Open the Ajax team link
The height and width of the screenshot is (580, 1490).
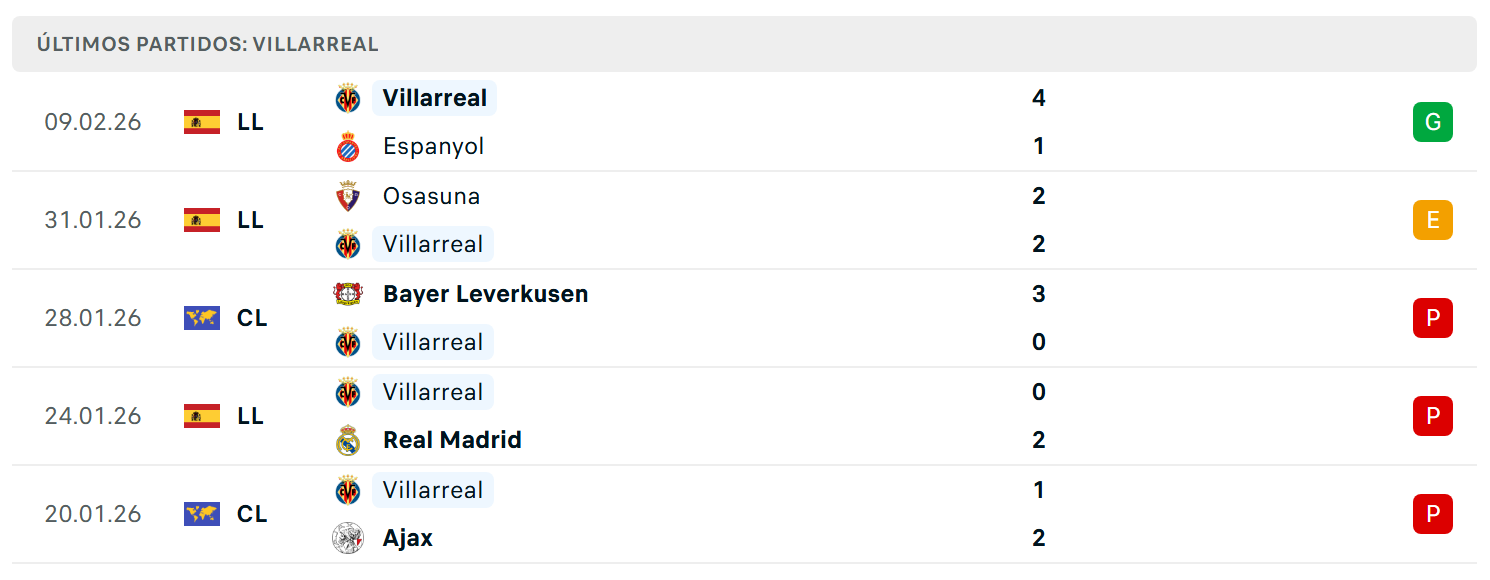click(408, 538)
